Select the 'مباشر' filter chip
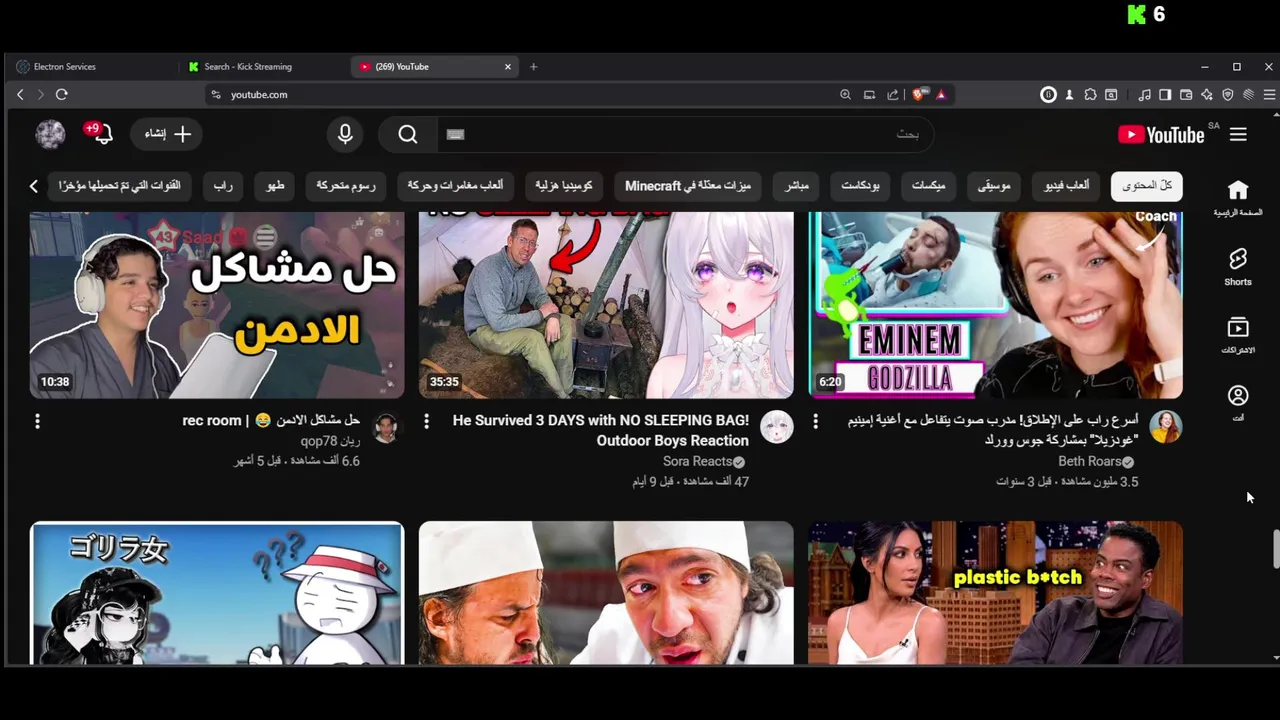 click(x=797, y=186)
